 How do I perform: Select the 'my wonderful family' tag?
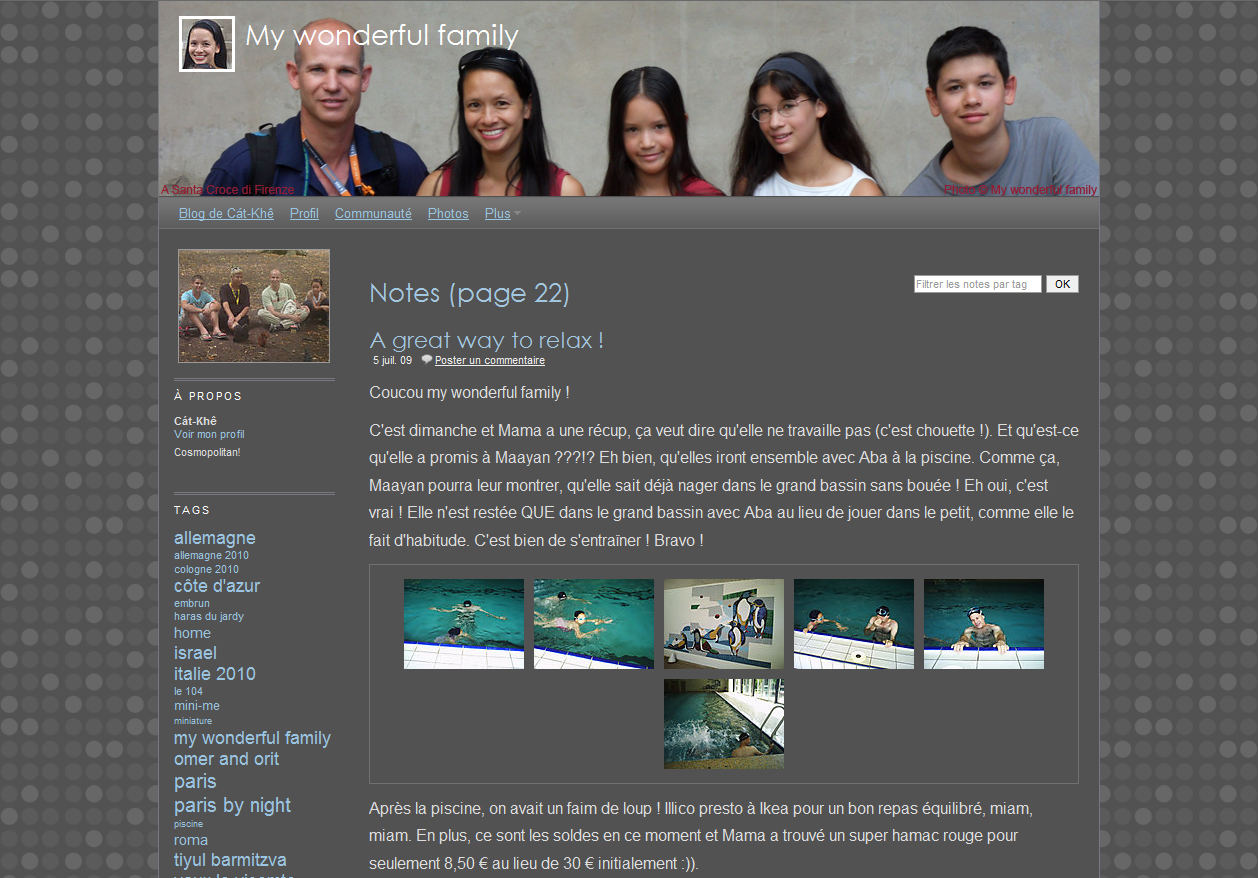(x=252, y=738)
